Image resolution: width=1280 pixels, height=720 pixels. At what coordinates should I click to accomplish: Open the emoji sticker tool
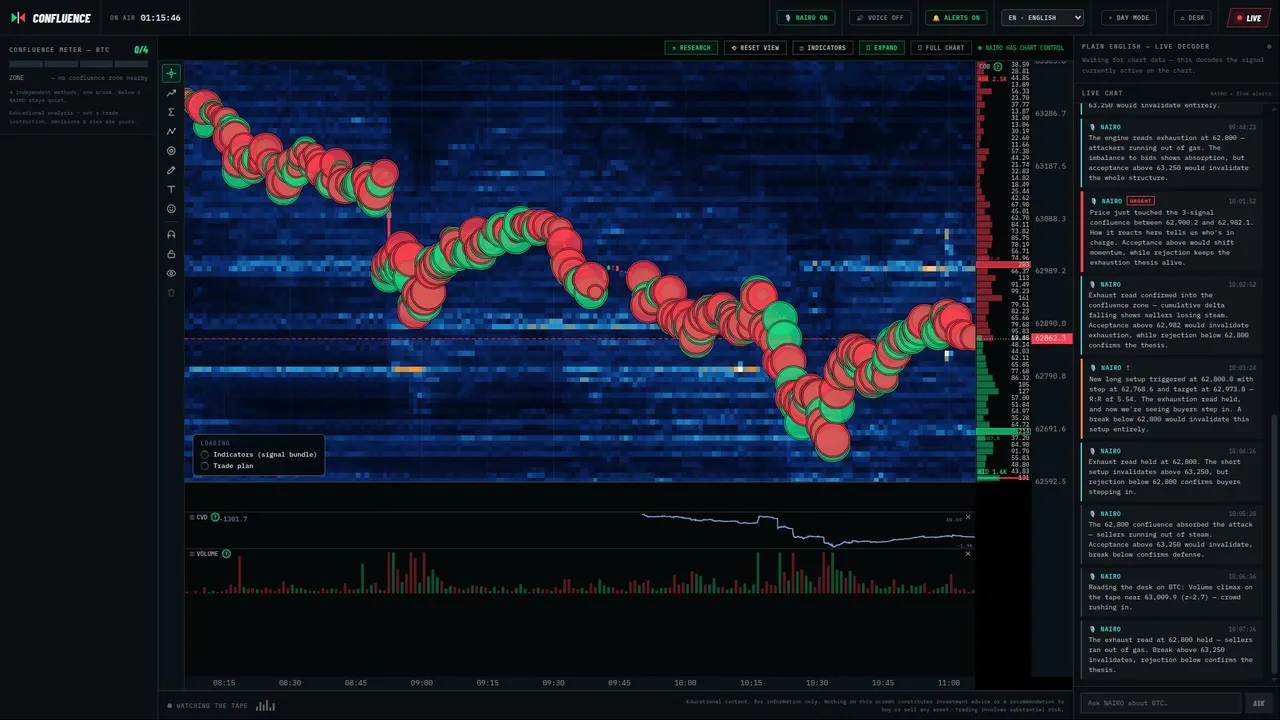[171, 209]
